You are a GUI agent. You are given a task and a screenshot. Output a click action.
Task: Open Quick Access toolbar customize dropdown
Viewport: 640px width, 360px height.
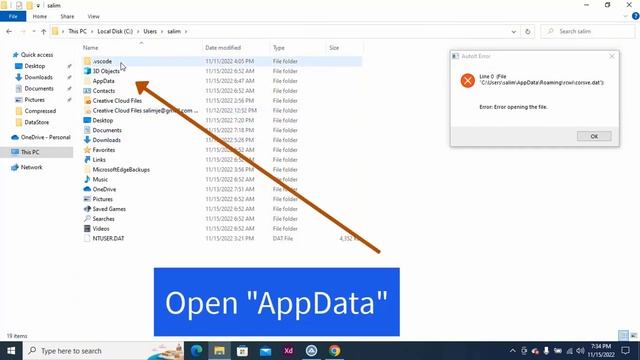coord(38,5)
